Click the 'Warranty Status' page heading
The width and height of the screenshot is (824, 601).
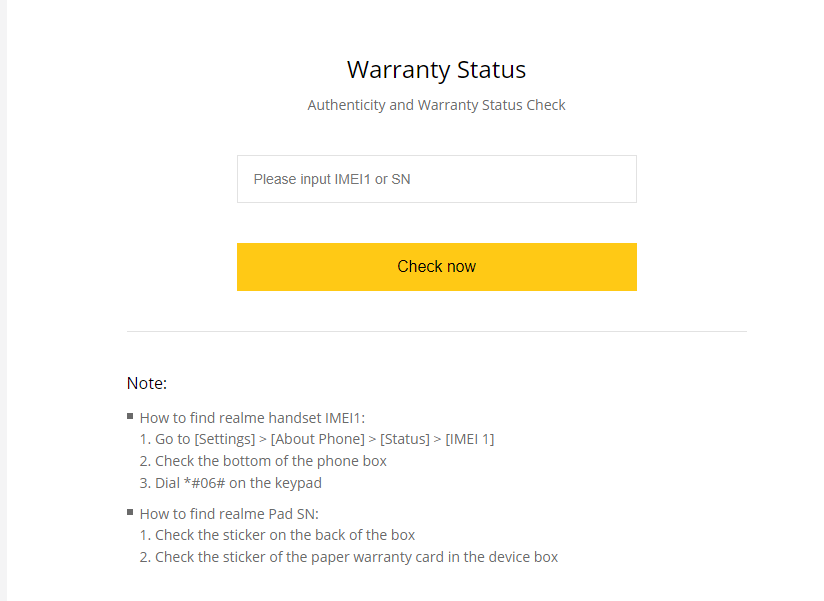(436, 70)
